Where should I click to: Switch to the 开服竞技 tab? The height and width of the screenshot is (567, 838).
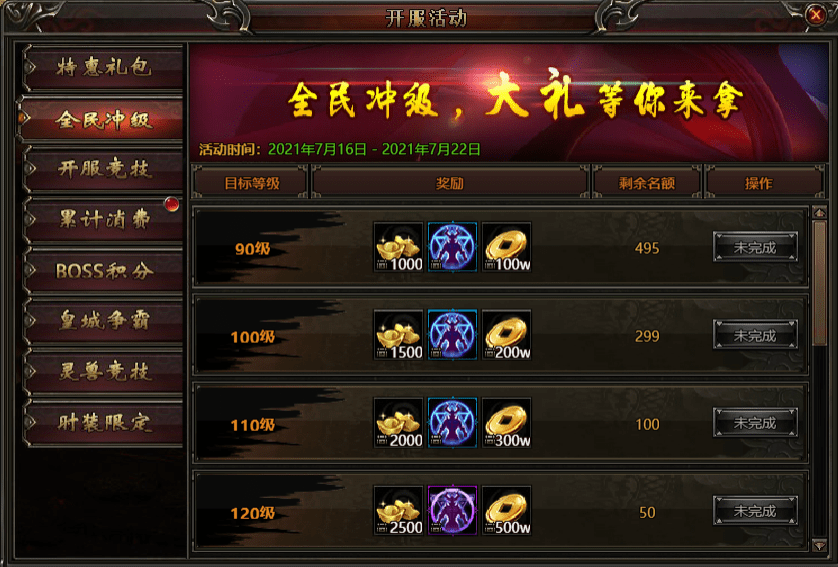pos(103,169)
